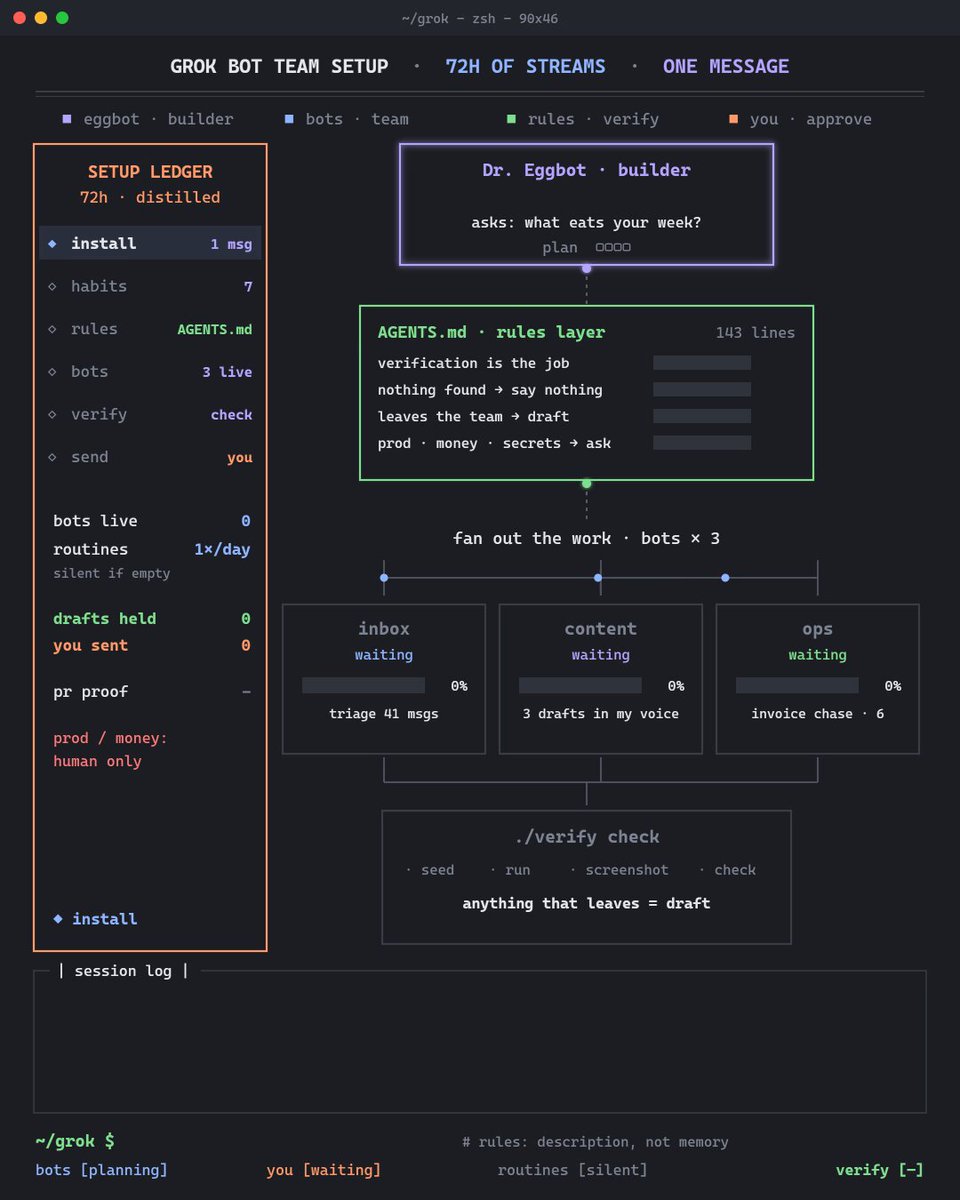Click the text asks: what eats your week?
The width and height of the screenshot is (960, 1200).
[x=586, y=223]
